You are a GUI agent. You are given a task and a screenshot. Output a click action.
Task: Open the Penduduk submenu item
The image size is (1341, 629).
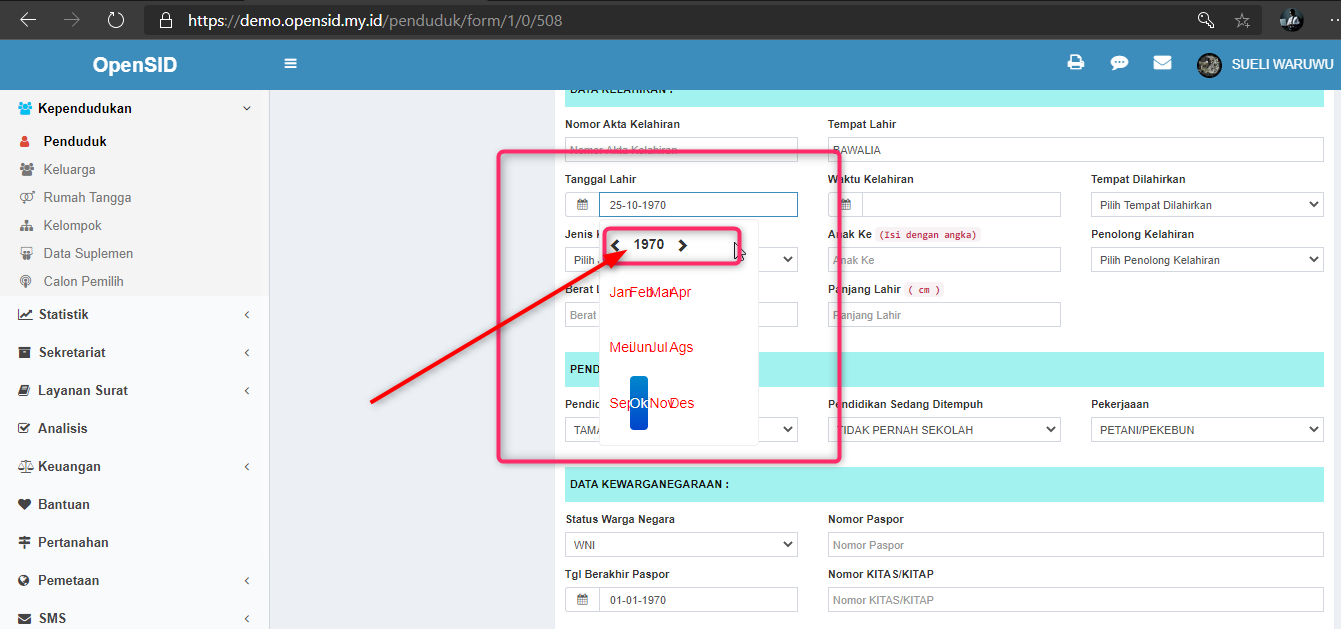[x=75, y=141]
